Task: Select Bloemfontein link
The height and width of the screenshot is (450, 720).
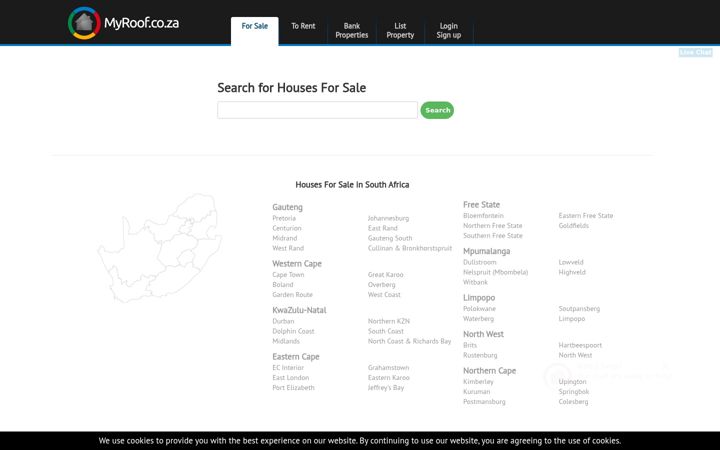Action: pos(484,215)
